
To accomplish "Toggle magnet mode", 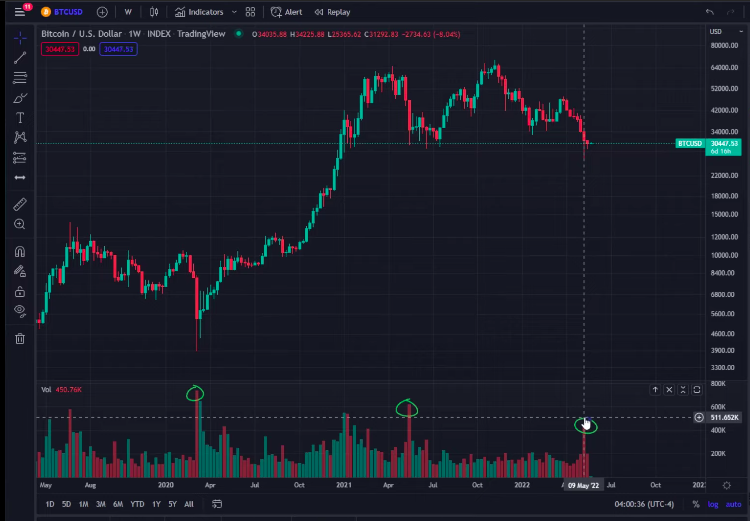I will [20, 252].
